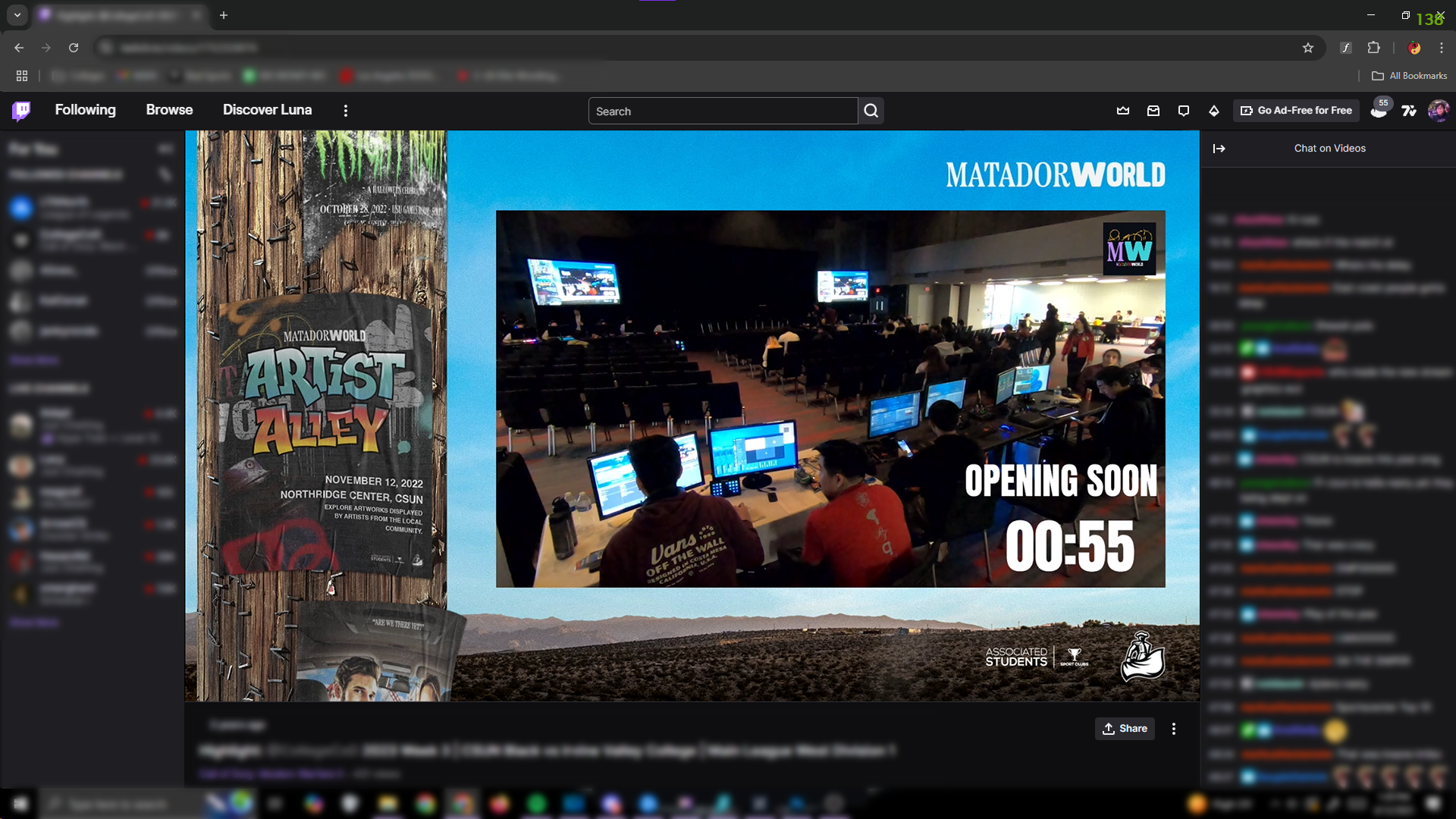Open the Twitch home logo
This screenshot has height=819, width=1456.
click(x=21, y=111)
